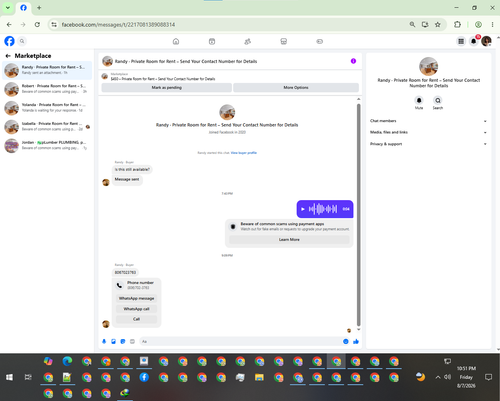
Task: Open Yolanda Private Room conversation
Action: pos(47,108)
